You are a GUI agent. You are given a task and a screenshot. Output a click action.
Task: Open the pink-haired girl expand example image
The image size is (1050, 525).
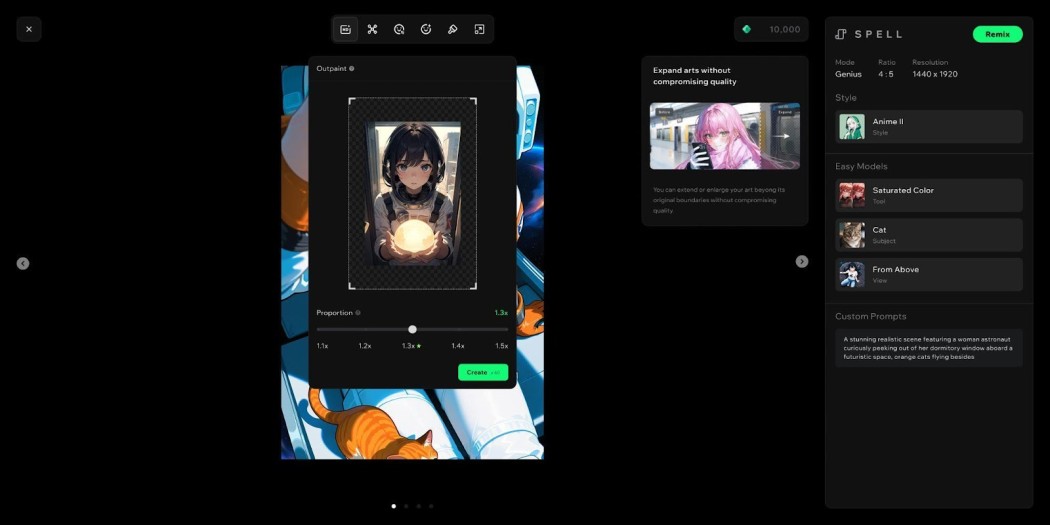(x=725, y=136)
